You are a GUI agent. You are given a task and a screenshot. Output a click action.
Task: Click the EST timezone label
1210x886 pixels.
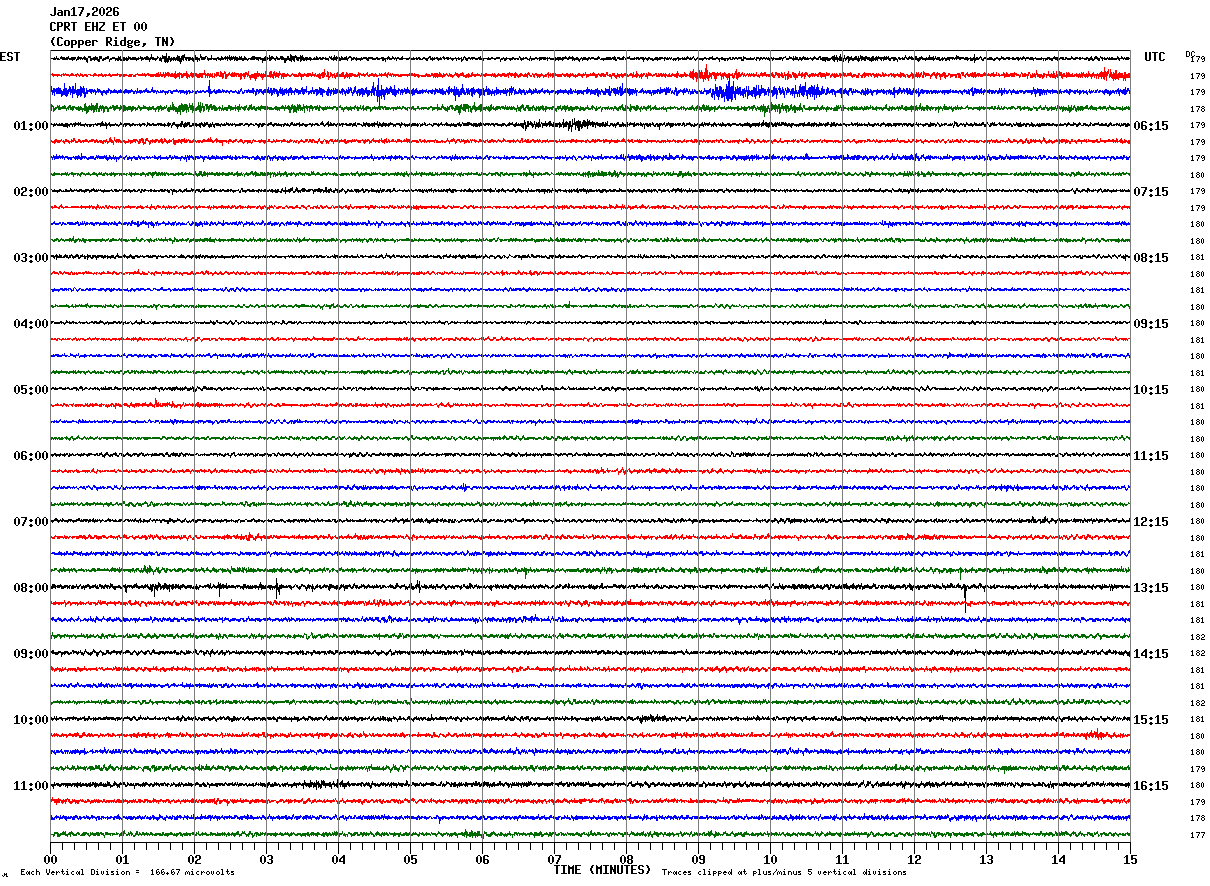pos(10,57)
